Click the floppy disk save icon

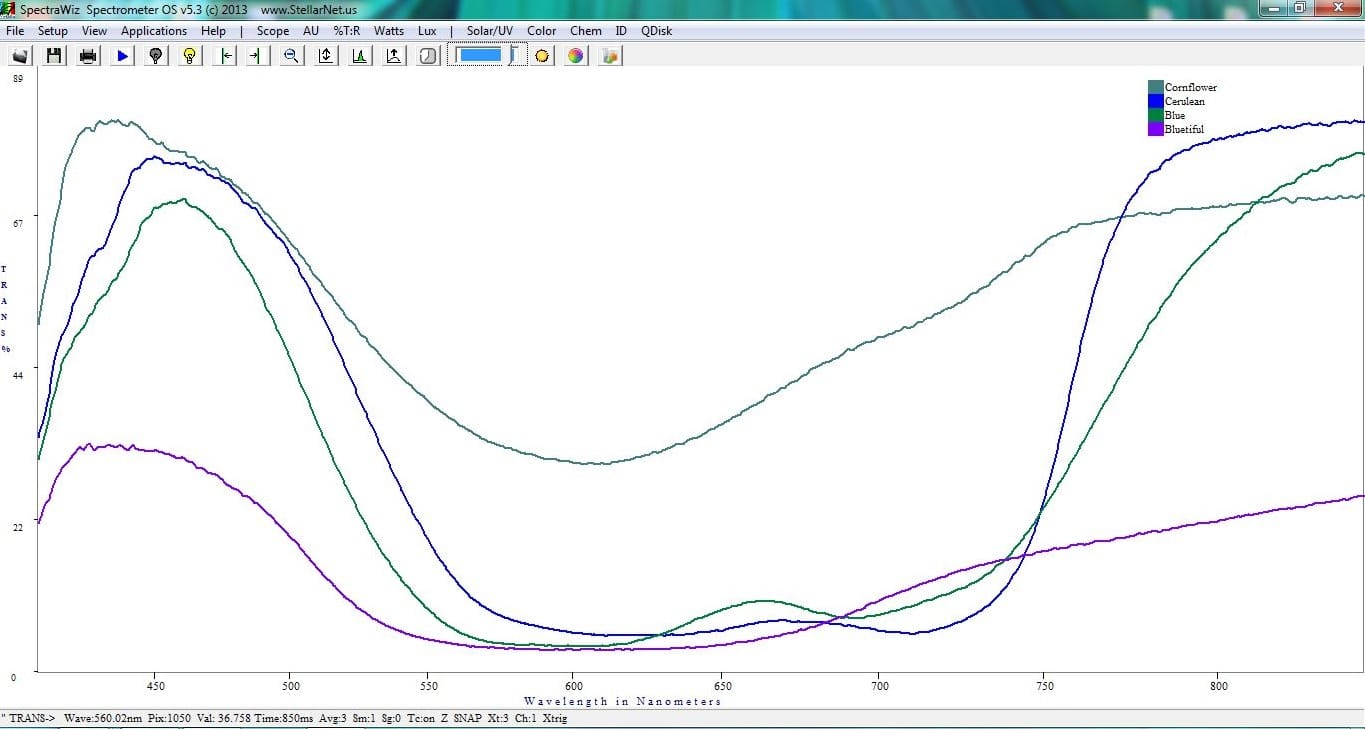coord(54,56)
